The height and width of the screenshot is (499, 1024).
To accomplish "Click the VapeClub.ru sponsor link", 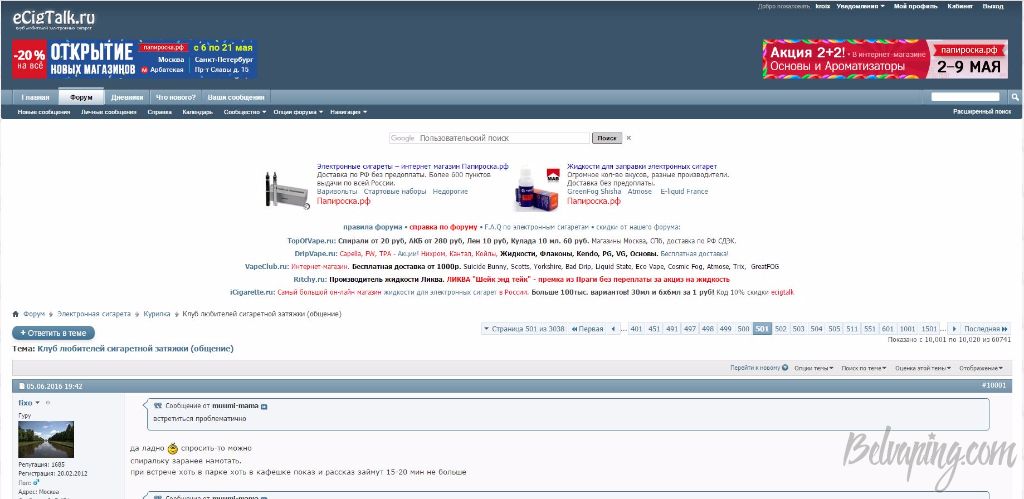I will pyautogui.click(x=266, y=266).
